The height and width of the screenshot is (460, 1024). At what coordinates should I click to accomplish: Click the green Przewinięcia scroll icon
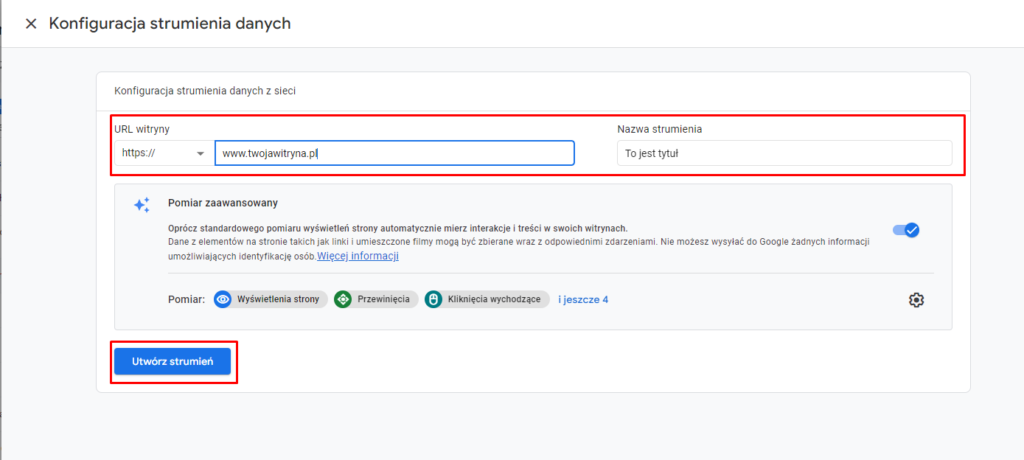(343, 299)
